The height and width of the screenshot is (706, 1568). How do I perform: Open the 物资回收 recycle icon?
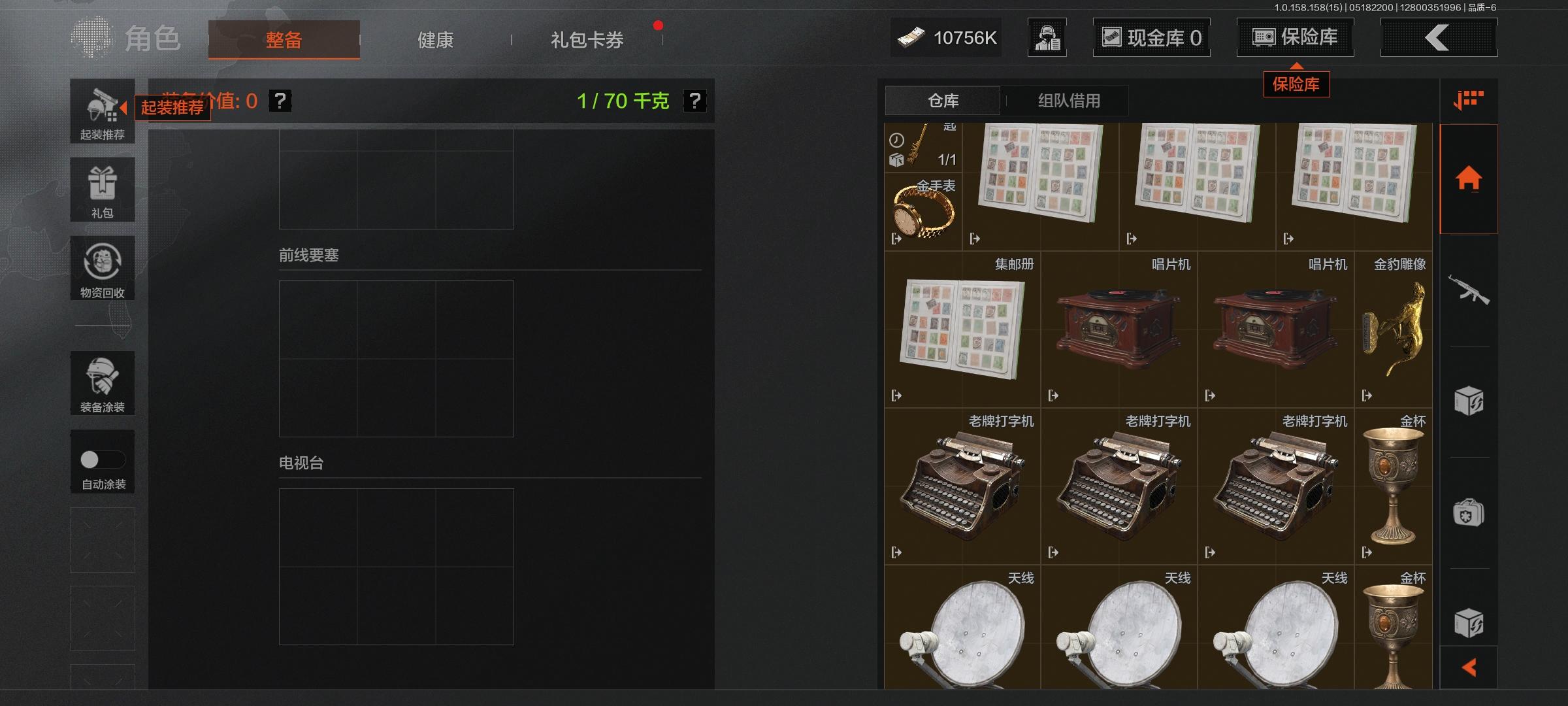[103, 268]
